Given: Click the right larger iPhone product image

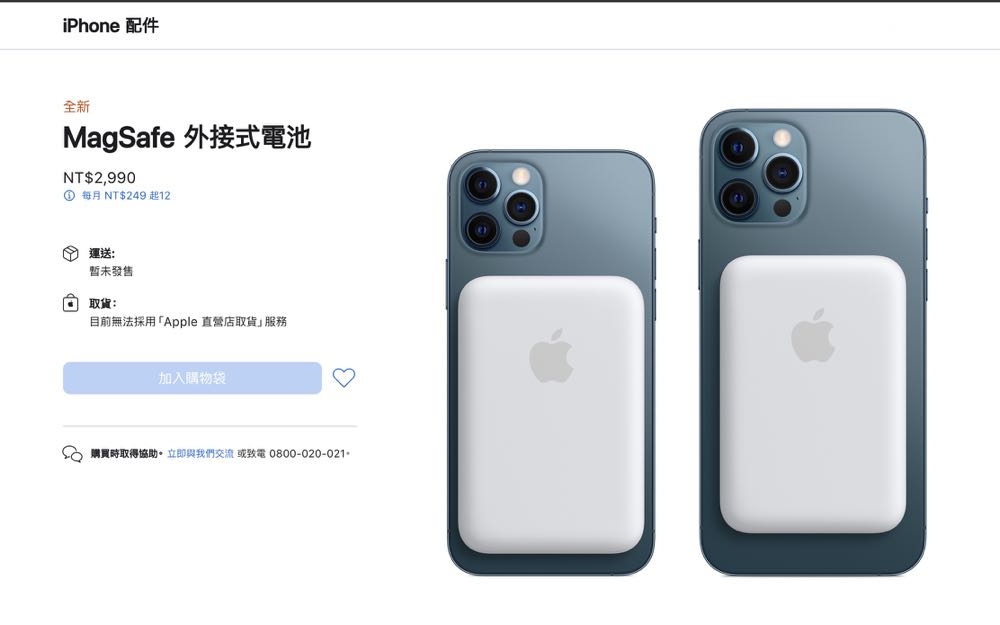Looking at the screenshot, I should [813, 342].
